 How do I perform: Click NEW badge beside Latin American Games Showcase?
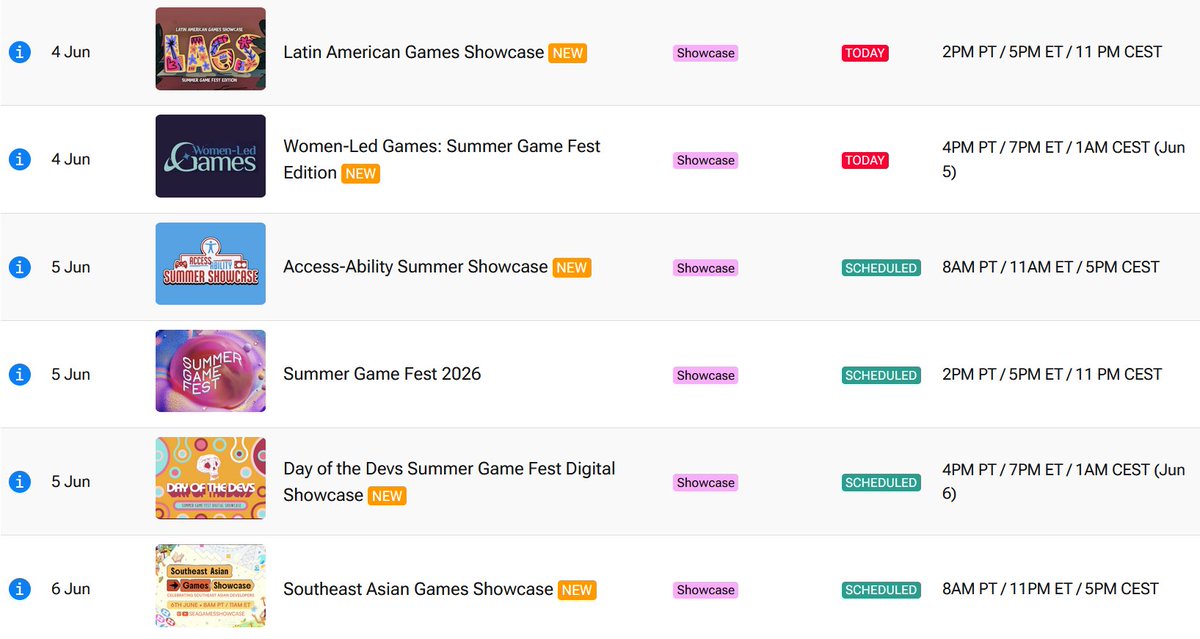[x=568, y=53]
